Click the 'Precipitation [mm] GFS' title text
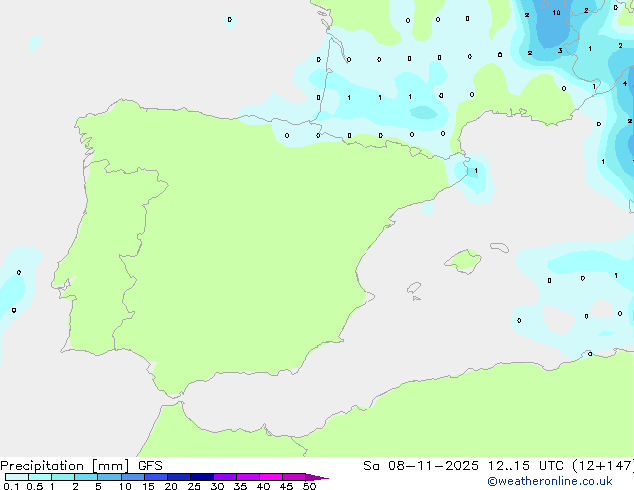This screenshot has height=490, width=634. click(x=81, y=466)
